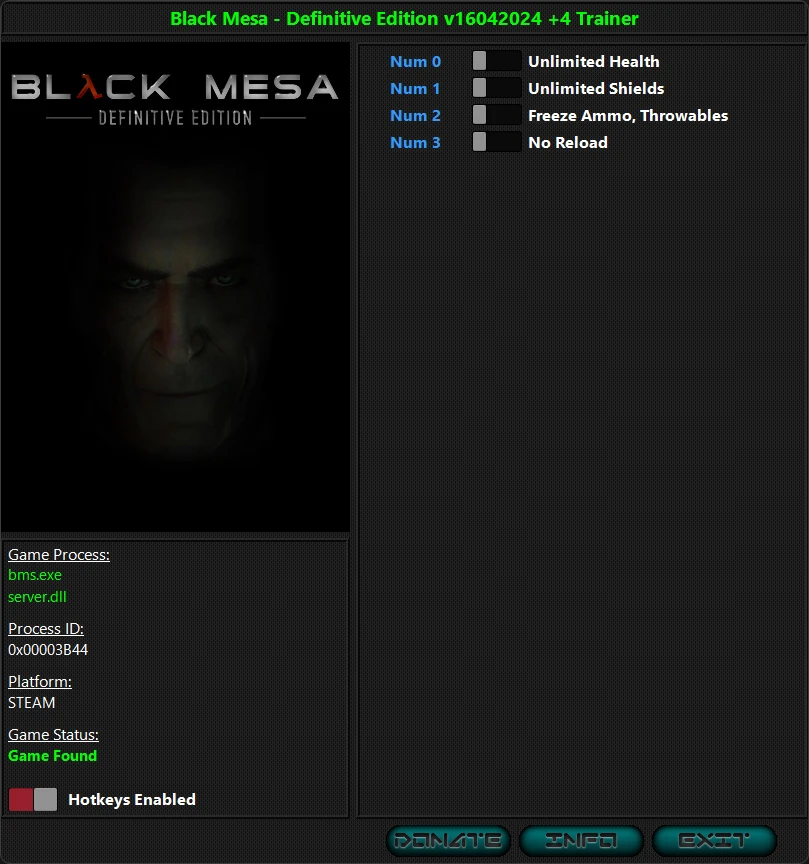Activate the Freeze Ammo, Throwables switch
The width and height of the screenshot is (809, 864).
tap(496, 114)
